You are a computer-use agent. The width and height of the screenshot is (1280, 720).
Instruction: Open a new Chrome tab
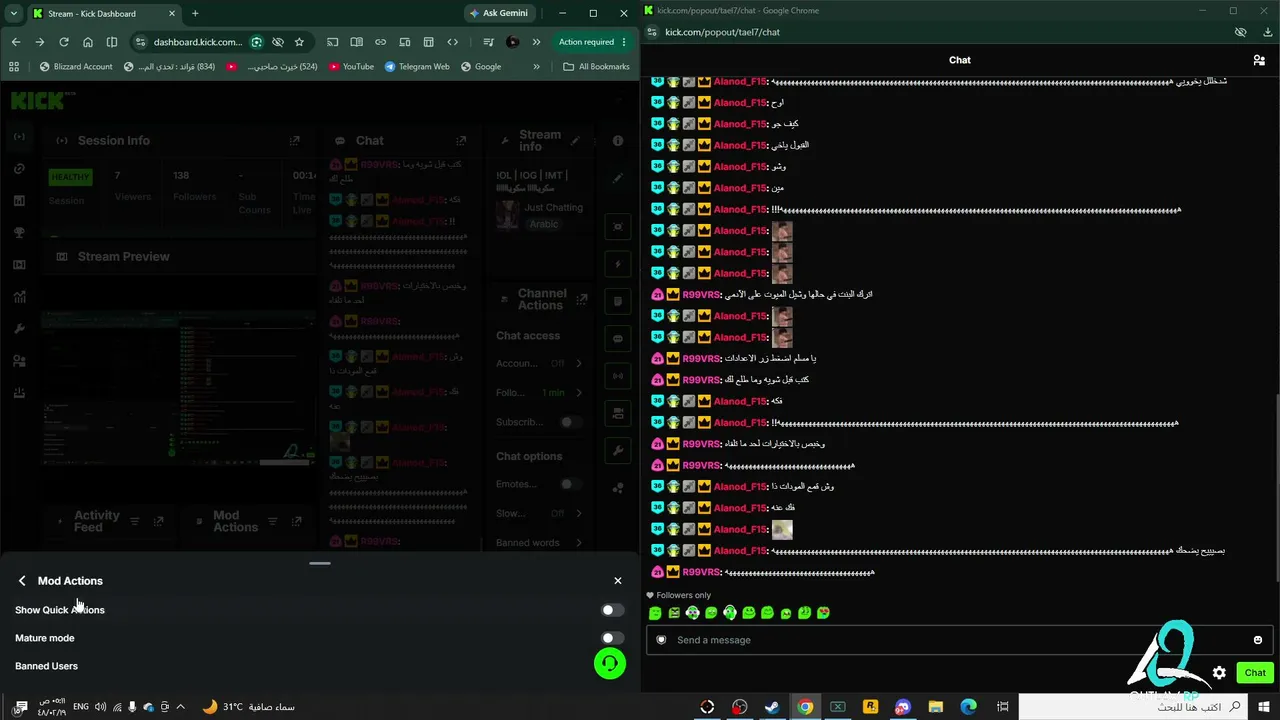coord(195,13)
